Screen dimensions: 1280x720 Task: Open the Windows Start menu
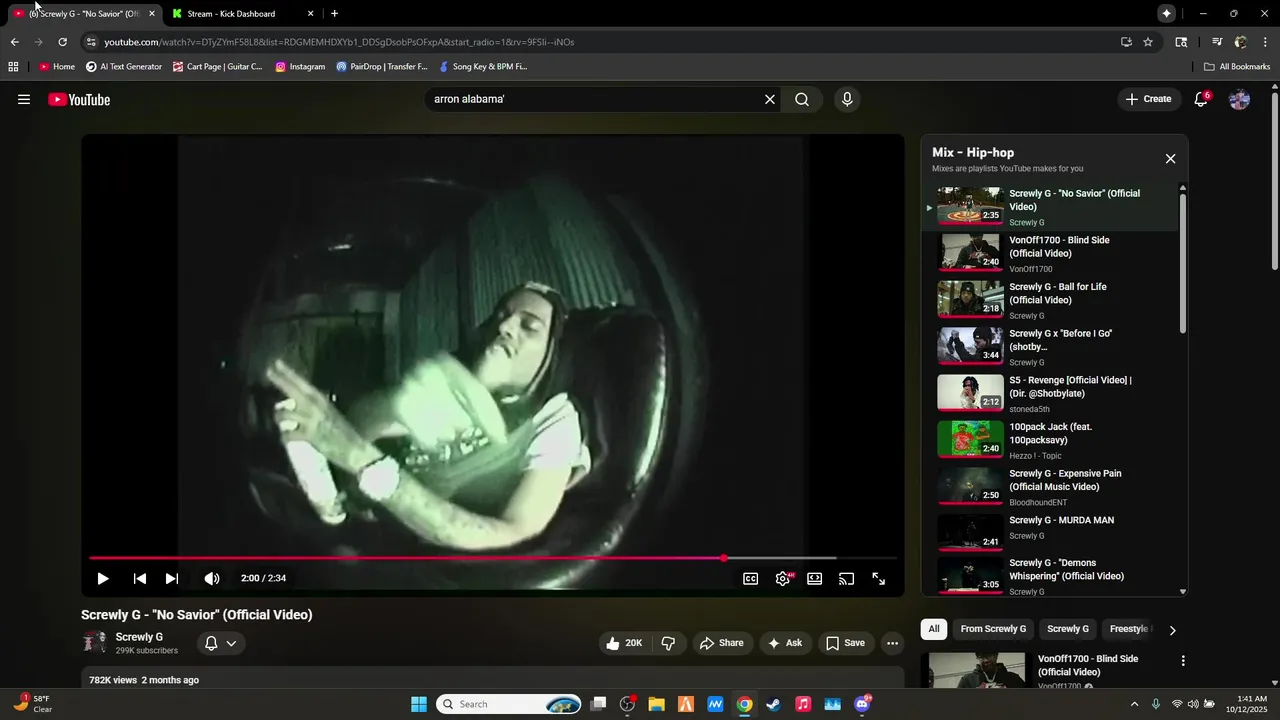point(419,704)
